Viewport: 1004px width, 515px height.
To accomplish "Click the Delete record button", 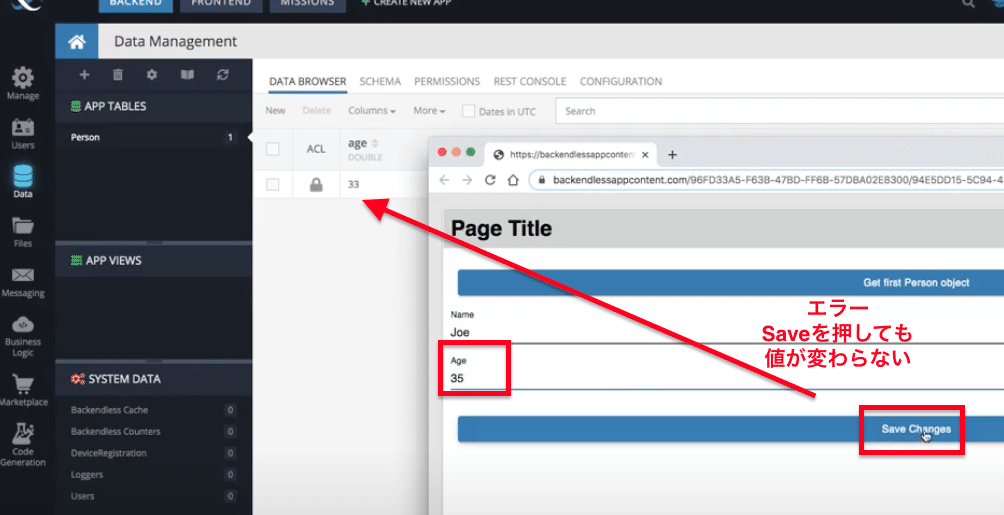I will click(316, 111).
